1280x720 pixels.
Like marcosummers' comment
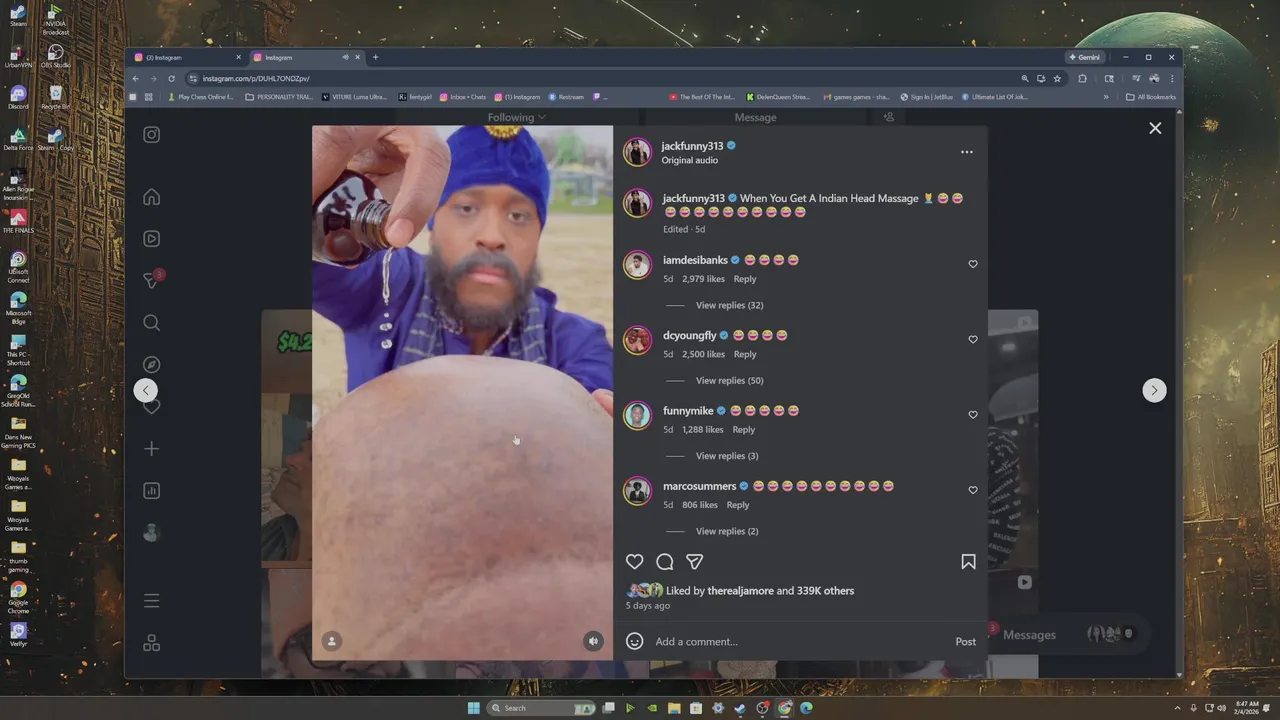(x=973, y=490)
